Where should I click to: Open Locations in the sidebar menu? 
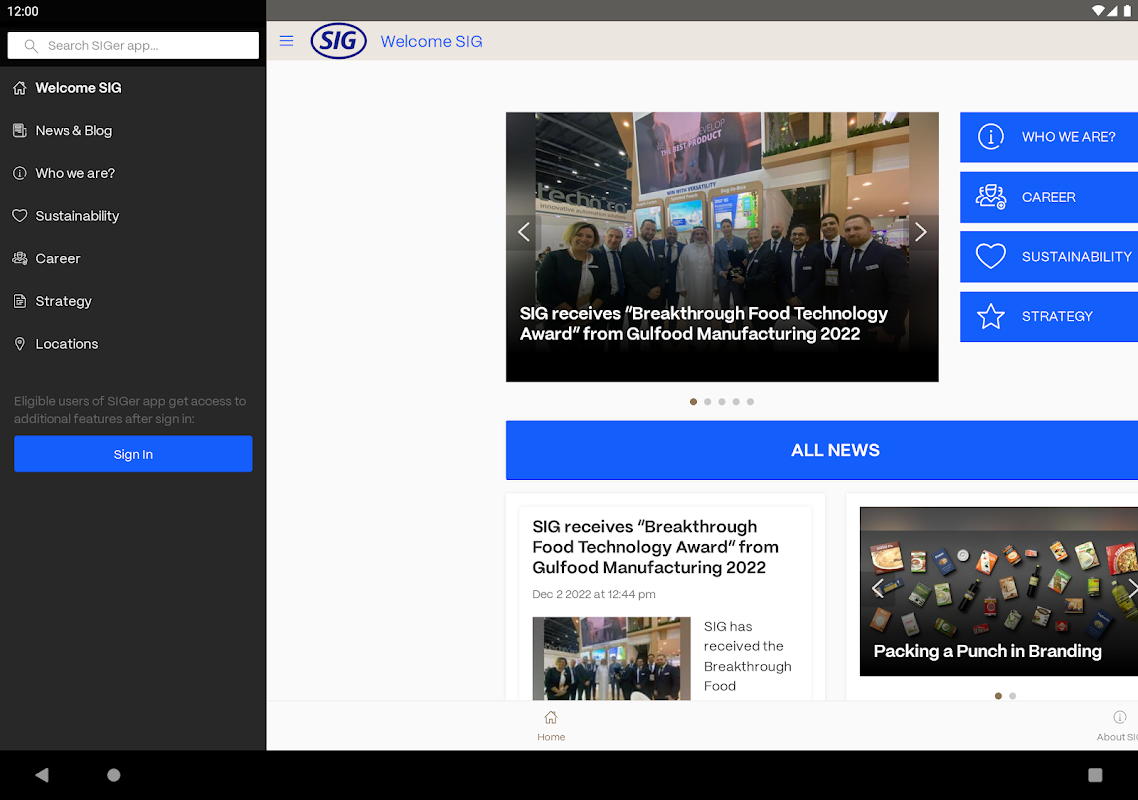[133, 344]
